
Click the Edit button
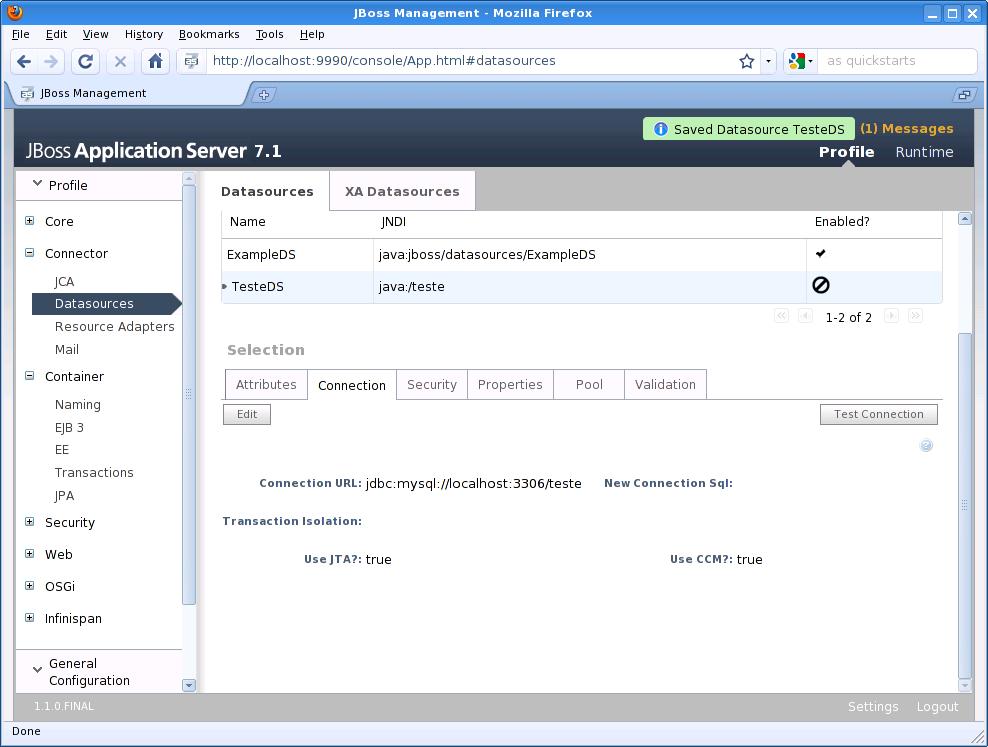tap(247, 414)
